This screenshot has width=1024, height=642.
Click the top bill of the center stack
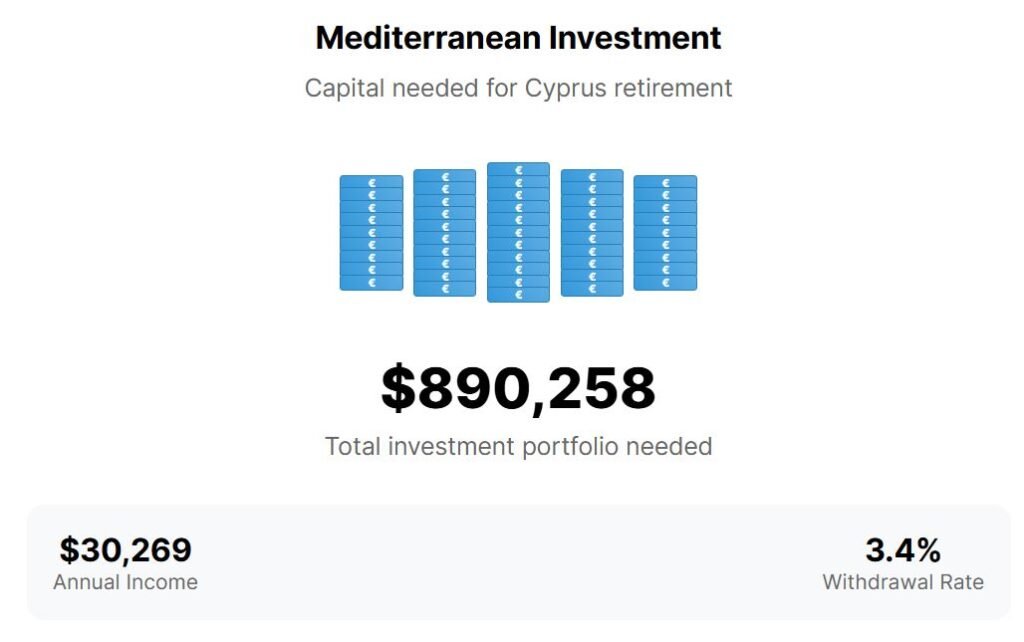[518, 170]
